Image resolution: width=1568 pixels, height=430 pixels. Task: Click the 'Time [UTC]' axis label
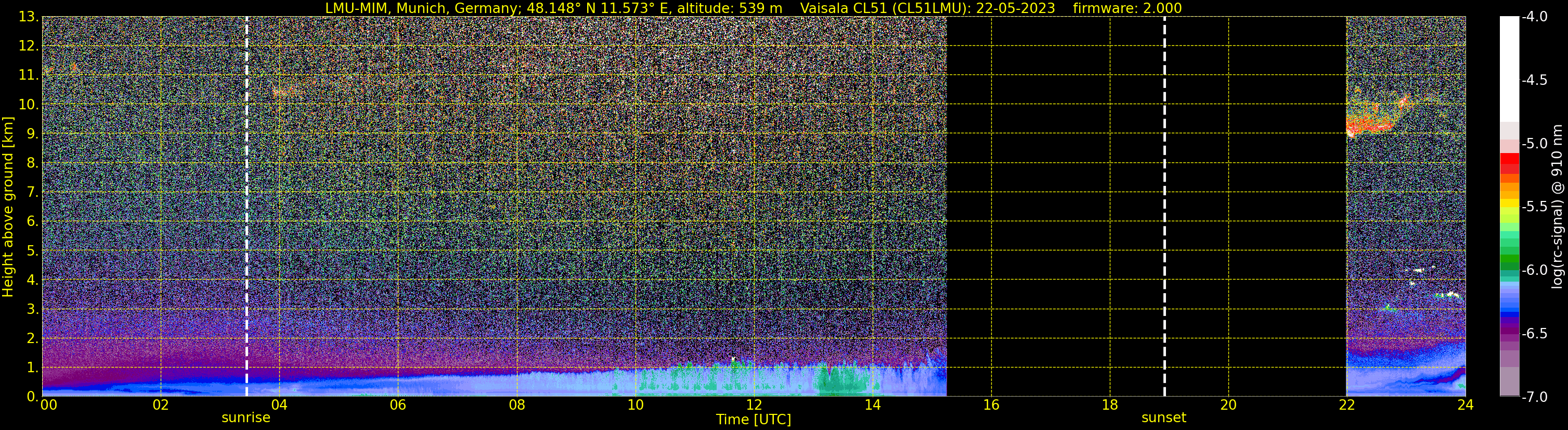(x=754, y=420)
